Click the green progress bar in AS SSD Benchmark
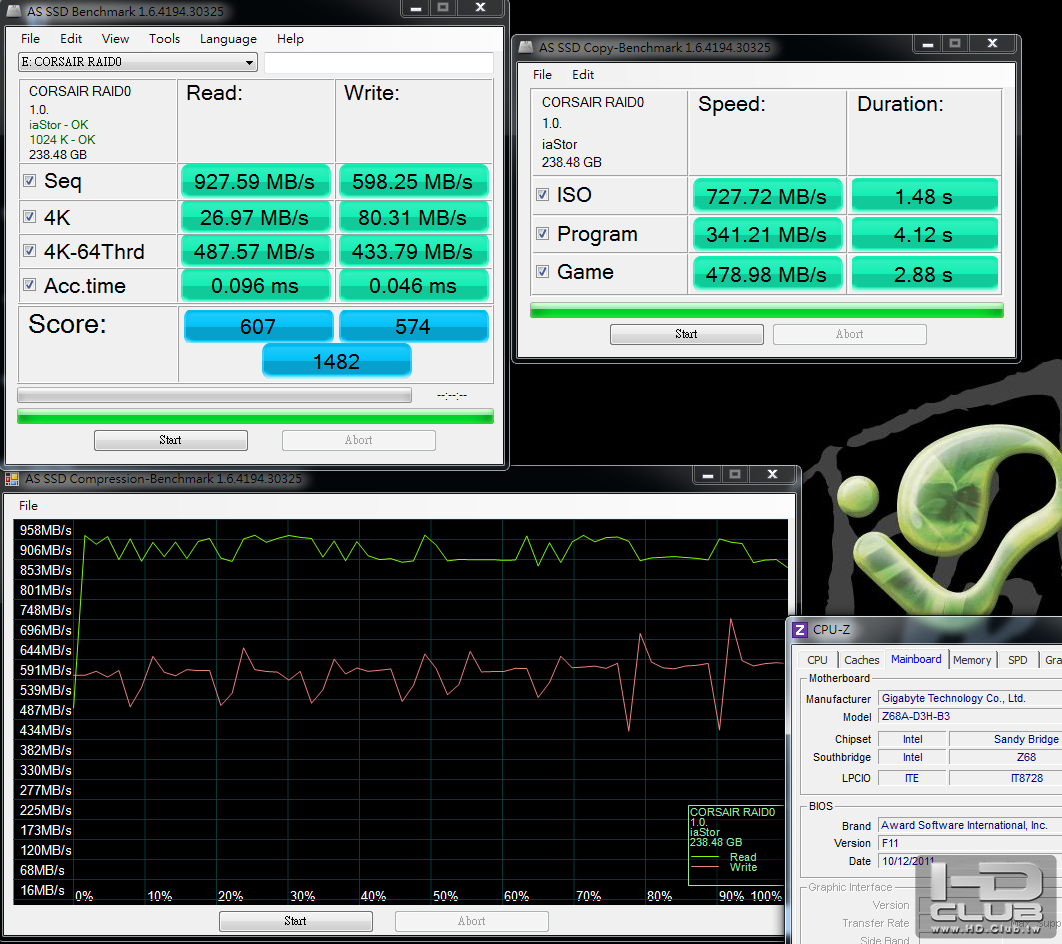Screen dimensions: 1062x944 pos(255,416)
